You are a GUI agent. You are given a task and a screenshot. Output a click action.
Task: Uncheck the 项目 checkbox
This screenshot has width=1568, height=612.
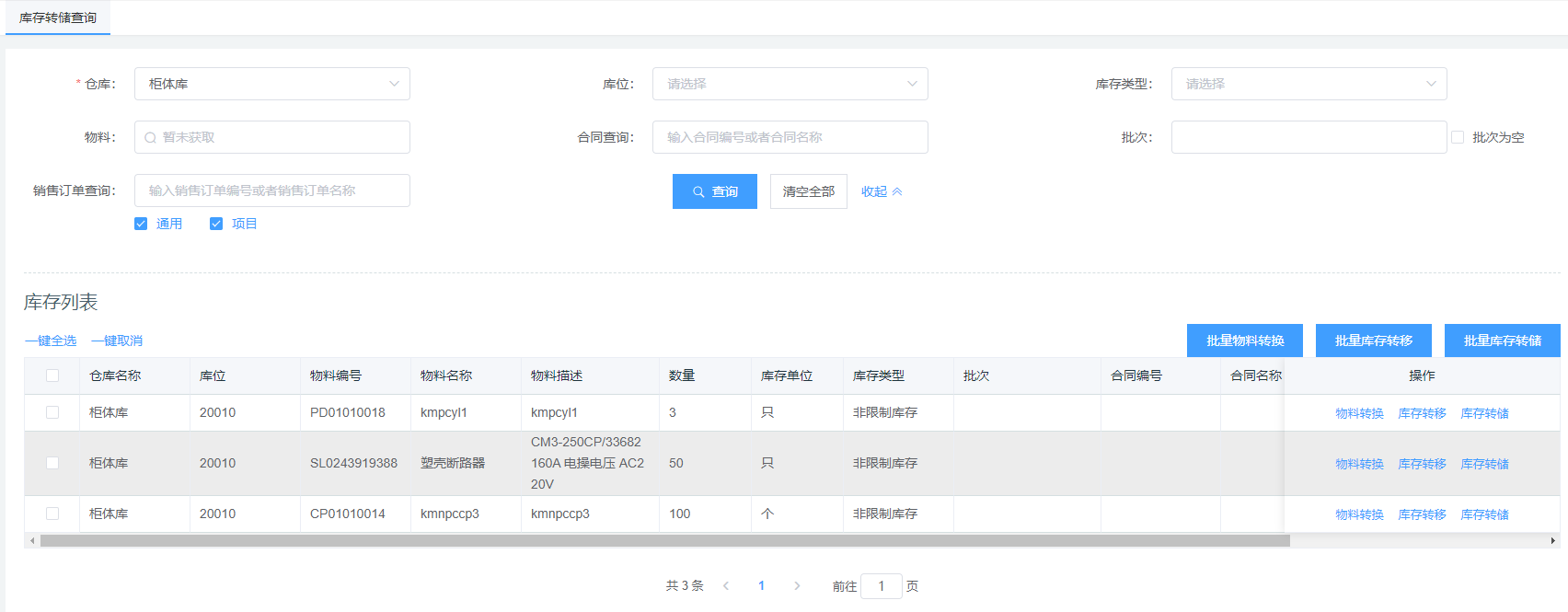coord(216,224)
